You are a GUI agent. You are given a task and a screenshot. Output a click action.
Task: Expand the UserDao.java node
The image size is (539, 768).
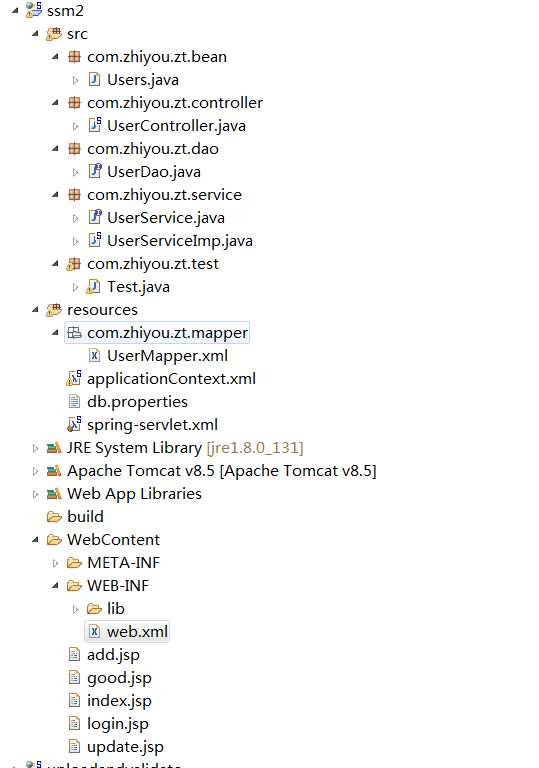[75, 172]
